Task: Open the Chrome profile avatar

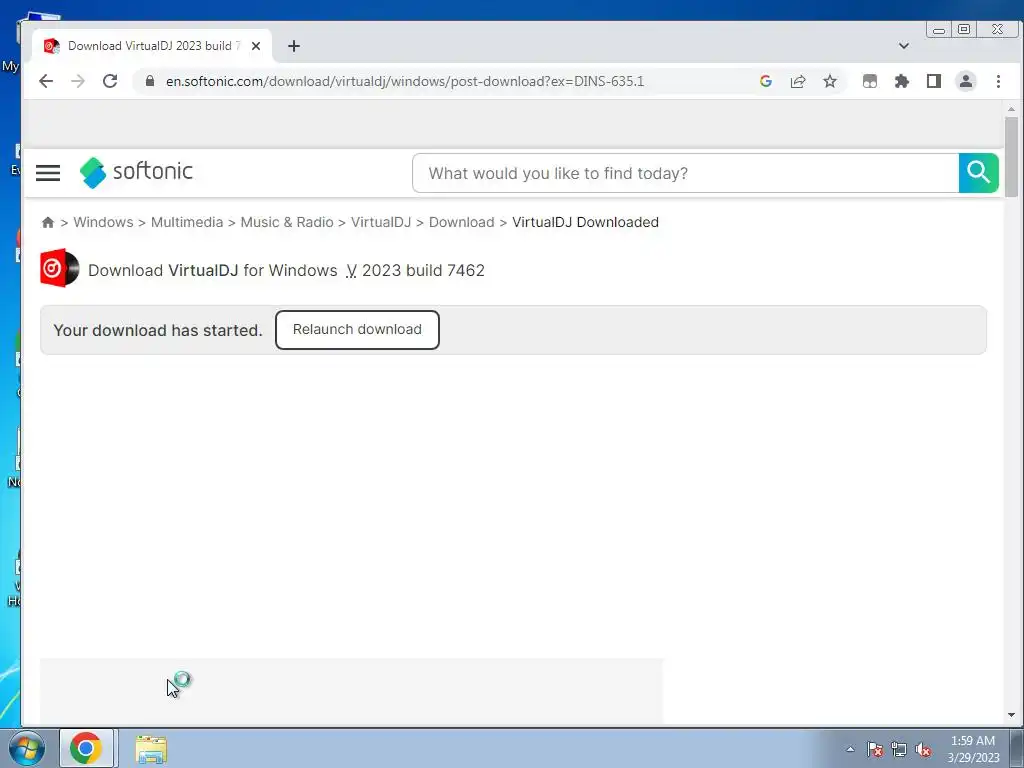Action: [x=966, y=81]
